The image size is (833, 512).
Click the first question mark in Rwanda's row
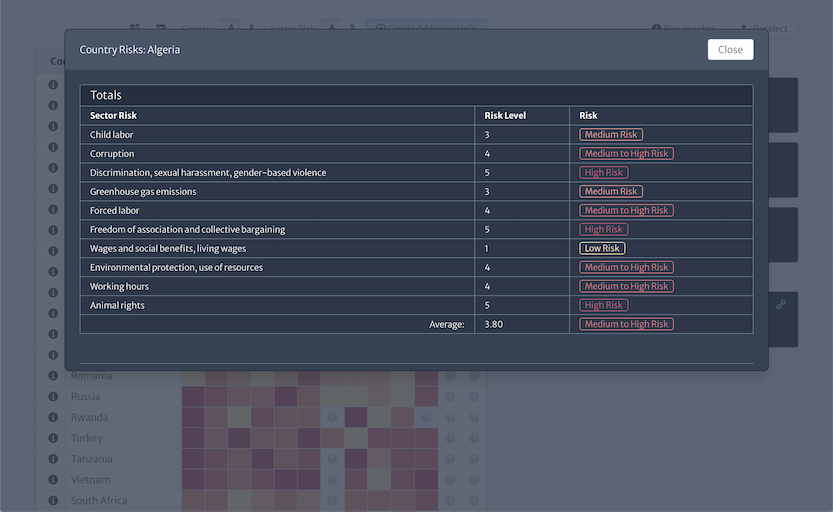[x=332, y=417]
